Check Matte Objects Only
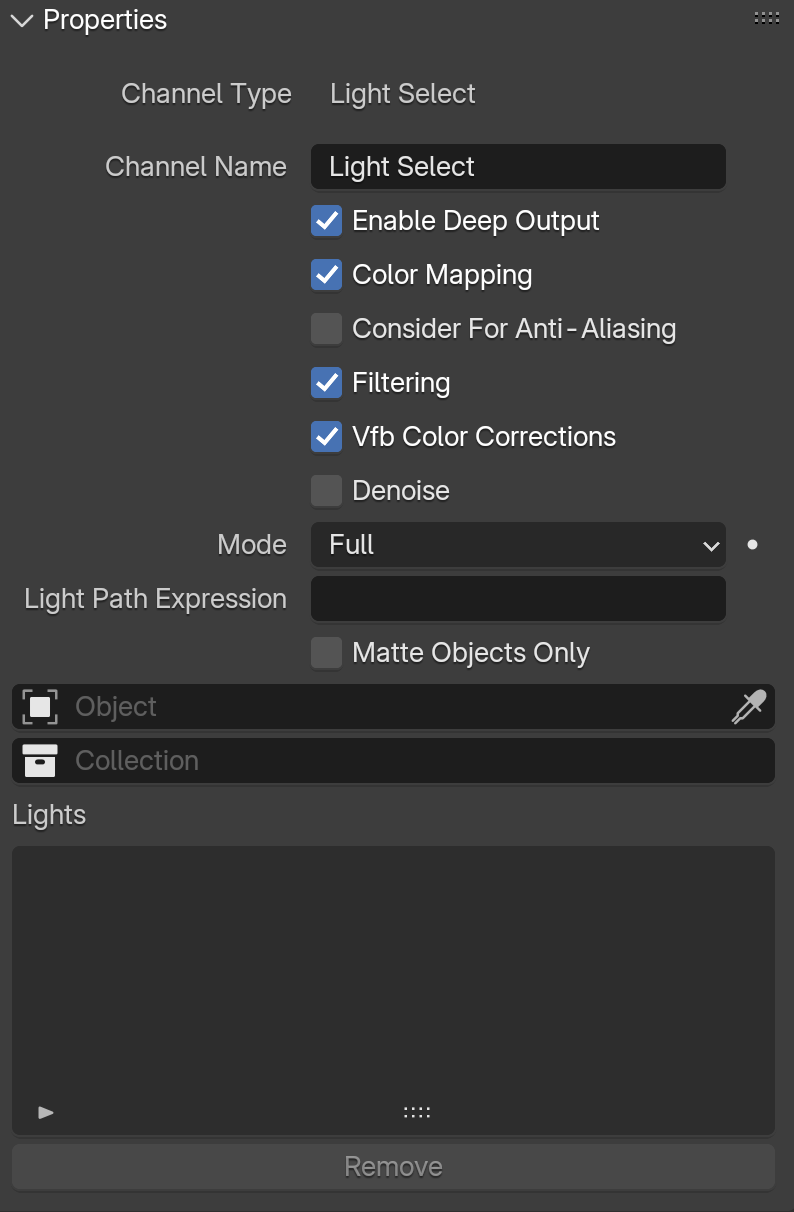 click(326, 653)
